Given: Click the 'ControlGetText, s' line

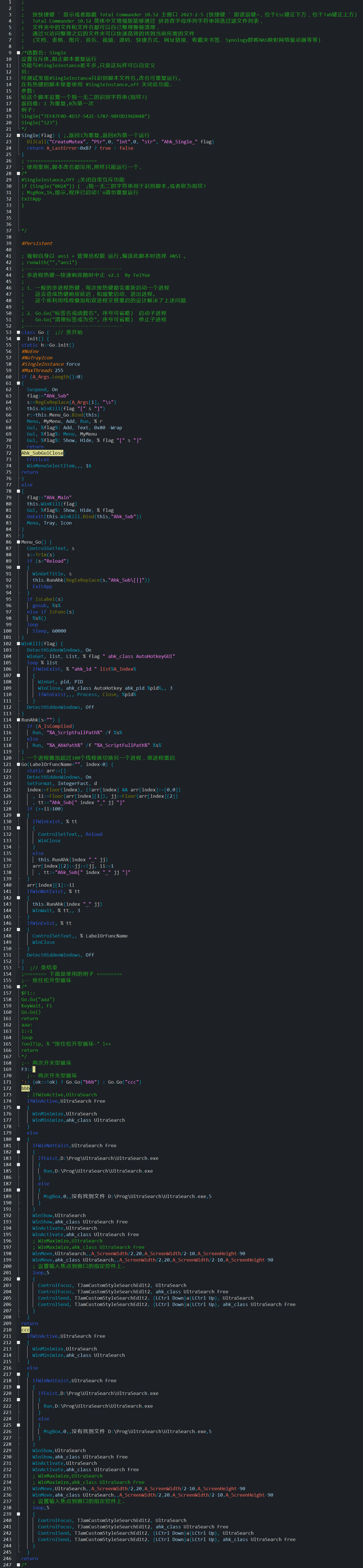Looking at the screenshot, I should (51, 548).
